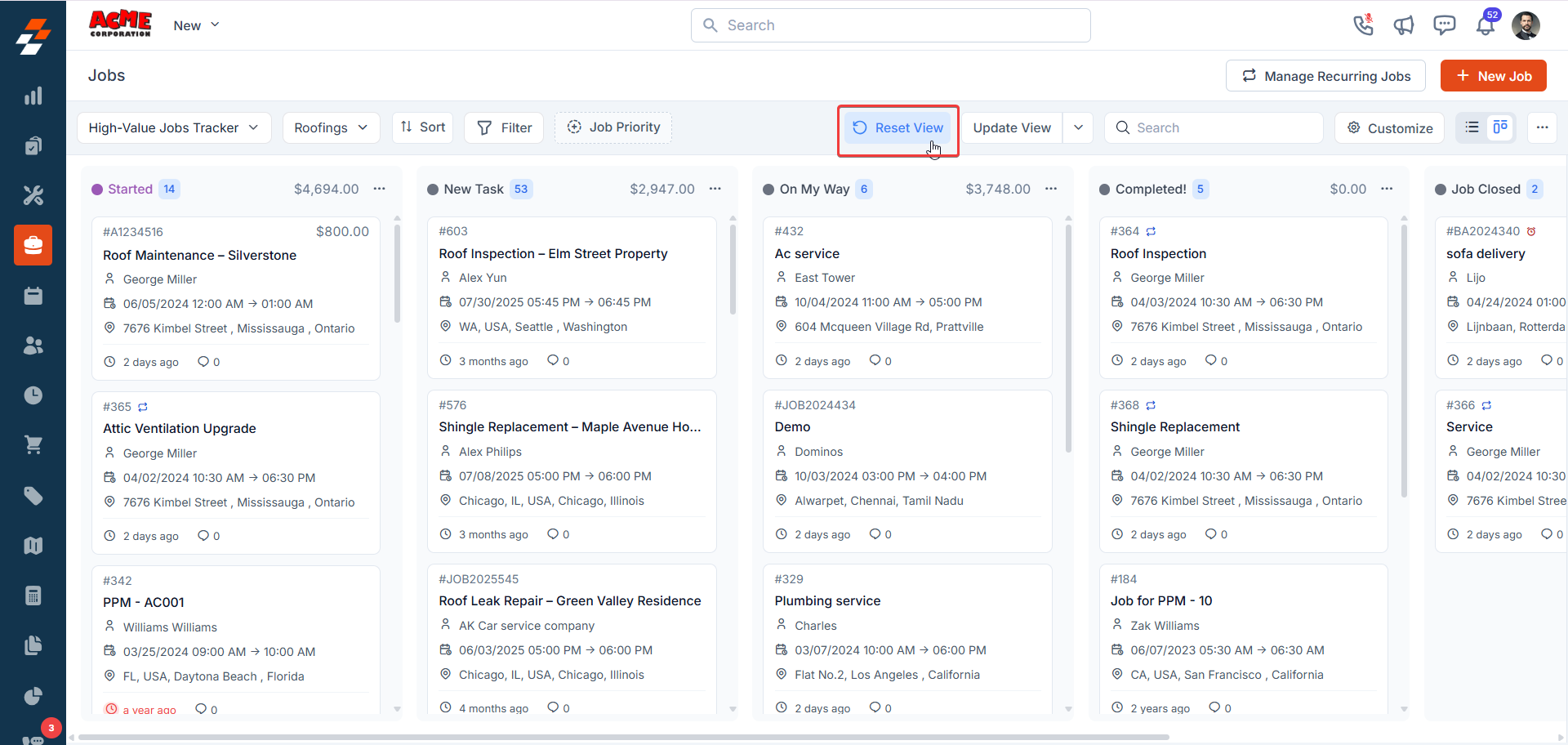Click the horizontal board scrollbar
This screenshot has width=1568, height=745.
coord(624,737)
